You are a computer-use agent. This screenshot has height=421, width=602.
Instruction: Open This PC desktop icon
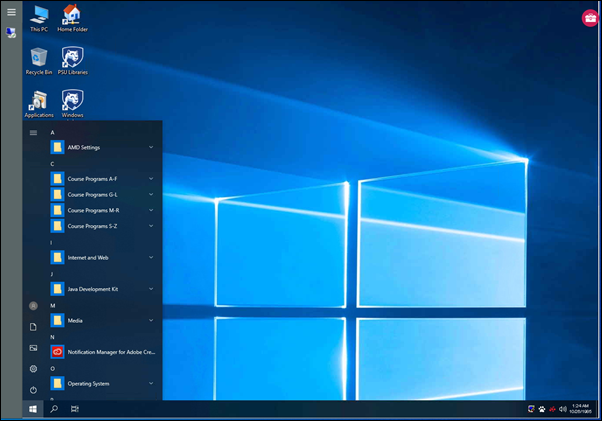click(39, 18)
